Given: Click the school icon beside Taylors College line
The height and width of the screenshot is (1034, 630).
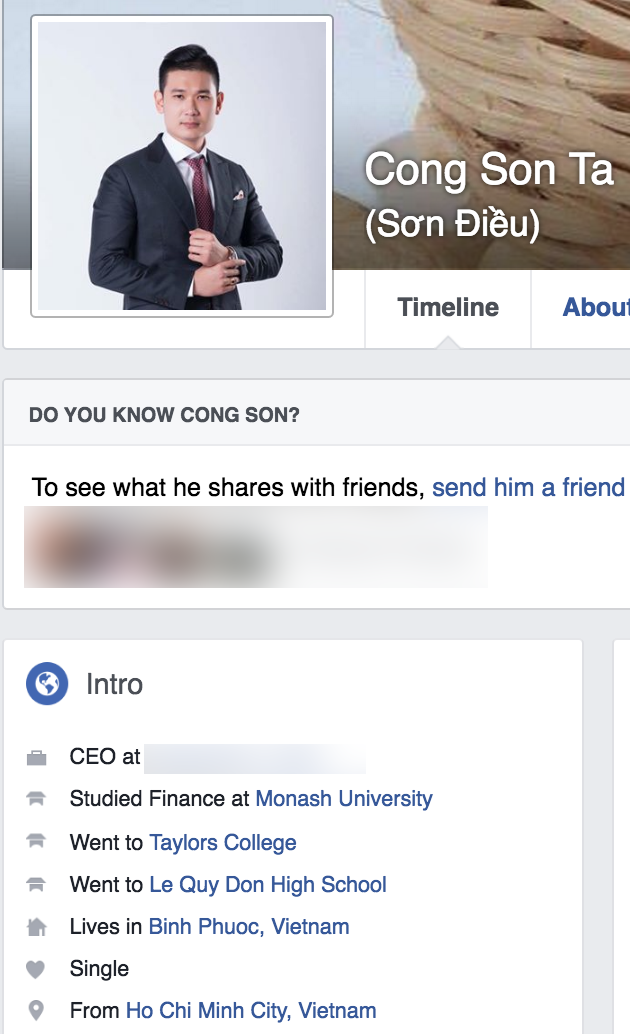Looking at the screenshot, I should coord(37,843).
